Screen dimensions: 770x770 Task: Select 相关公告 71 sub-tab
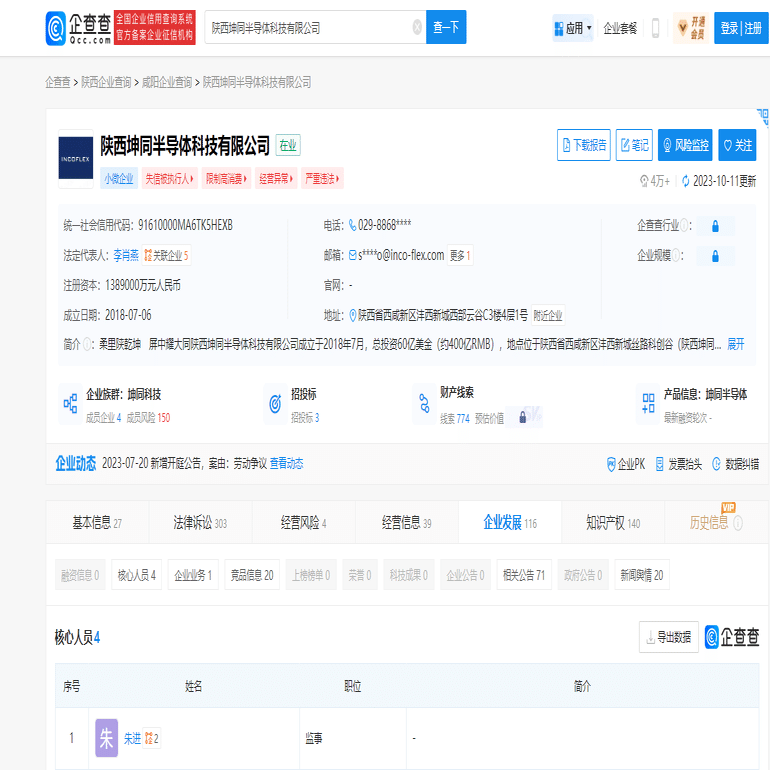pos(524,575)
